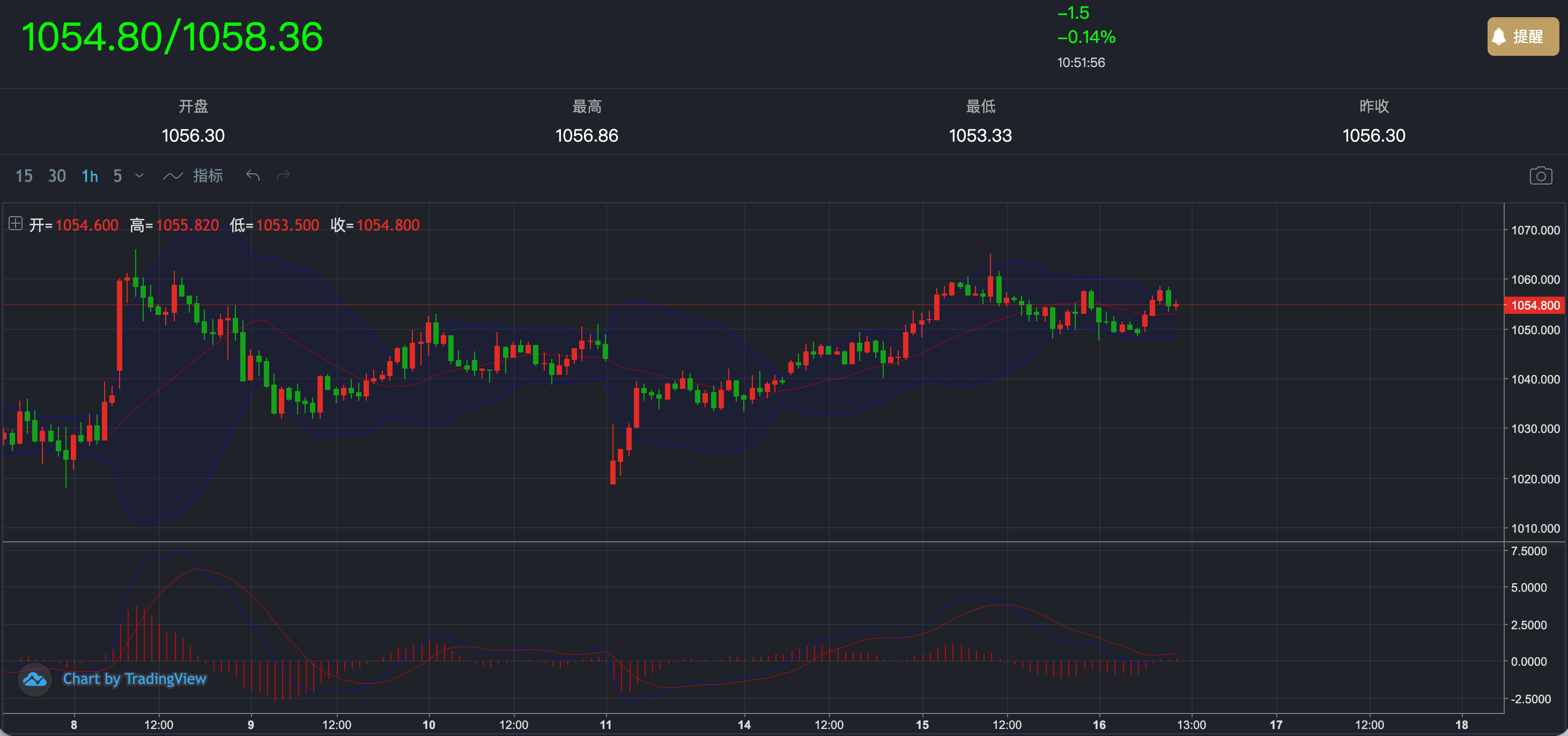Click the undo arrow in chart toolbar
The height and width of the screenshot is (736, 1568).
coord(253,176)
